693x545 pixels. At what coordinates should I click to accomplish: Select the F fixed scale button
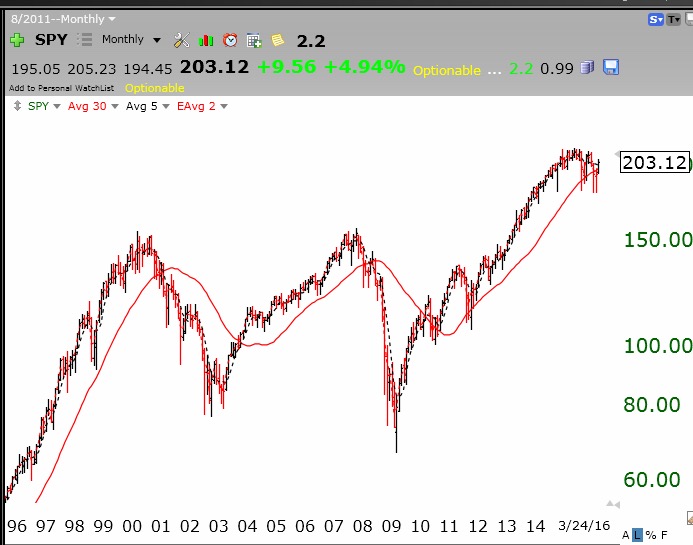pos(664,535)
